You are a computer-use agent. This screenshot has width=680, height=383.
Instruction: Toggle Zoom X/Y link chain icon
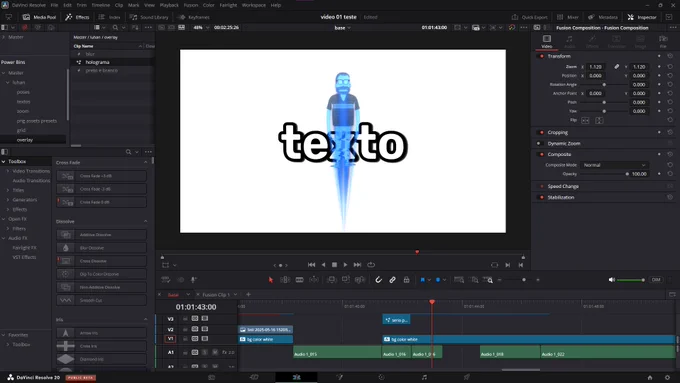point(616,67)
